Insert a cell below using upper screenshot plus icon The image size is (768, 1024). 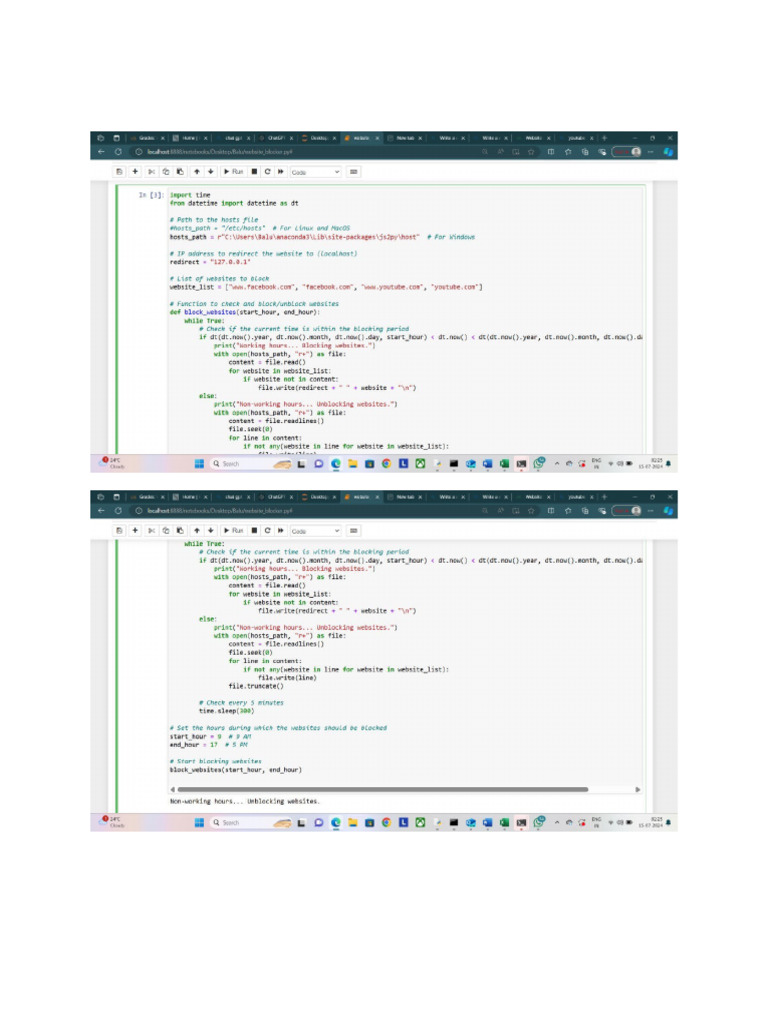(135, 172)
